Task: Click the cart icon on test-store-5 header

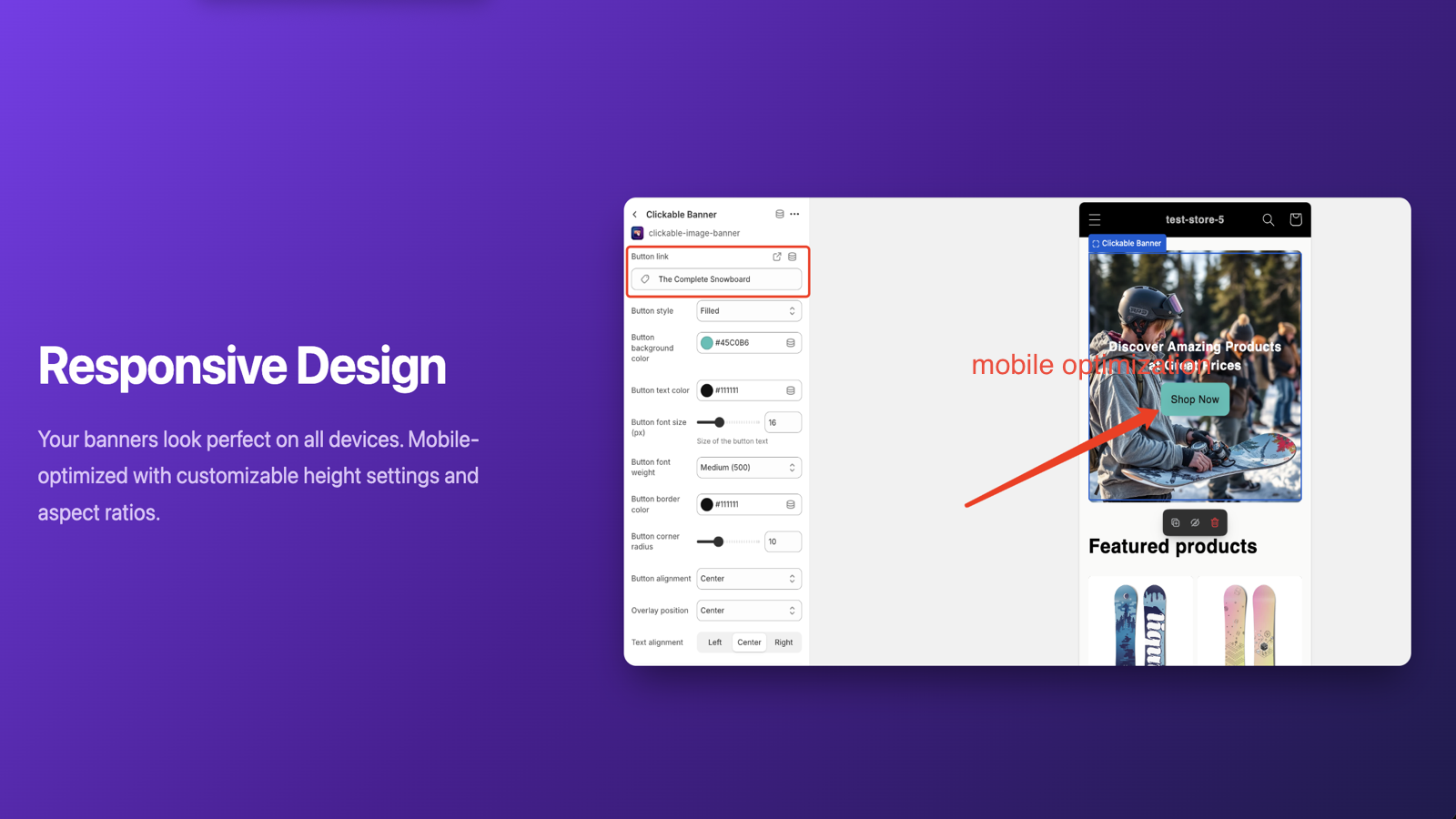Action: click(x=1295, y=219)
